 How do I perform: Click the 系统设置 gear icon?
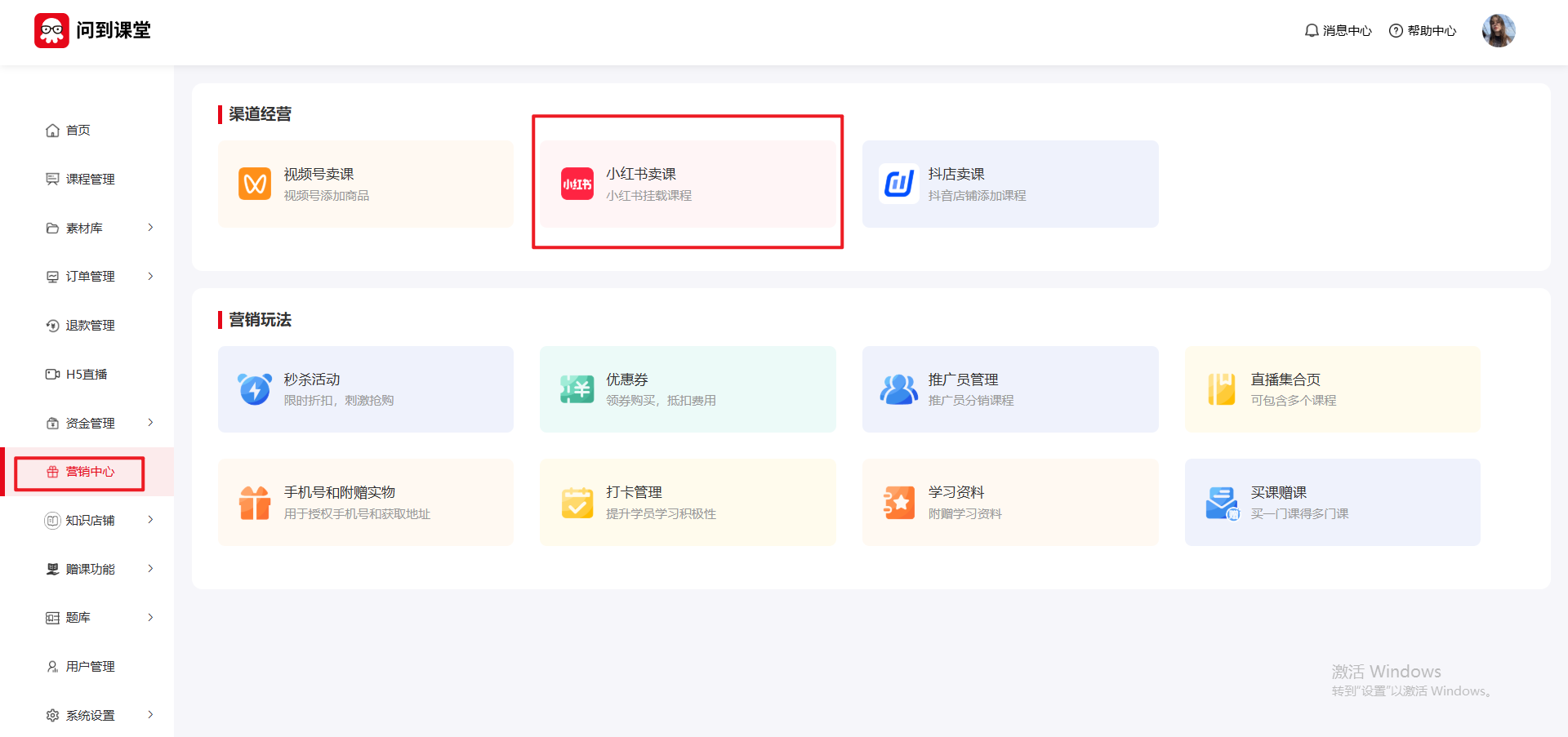52,715
